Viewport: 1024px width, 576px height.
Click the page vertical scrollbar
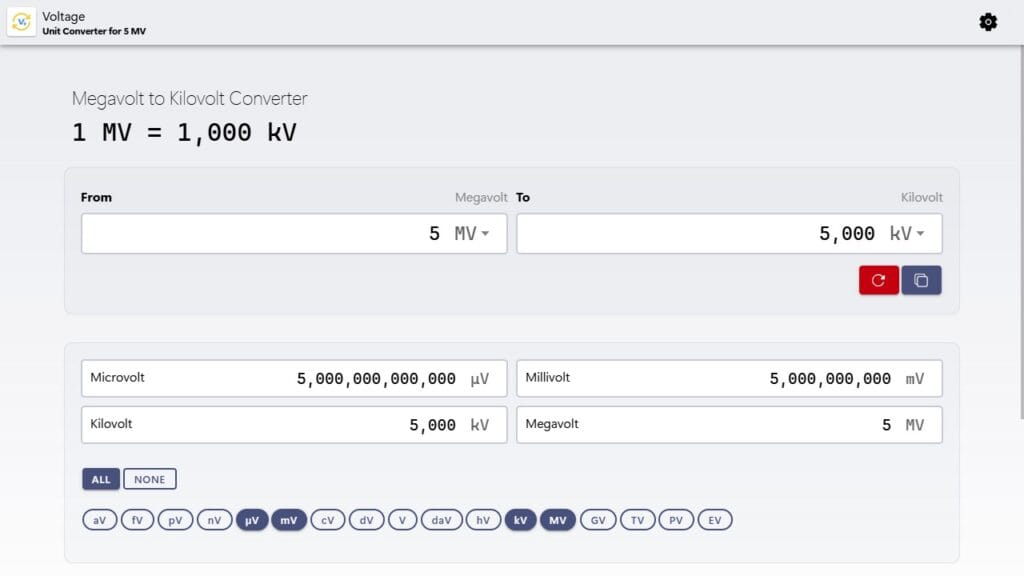[1021, 232]
